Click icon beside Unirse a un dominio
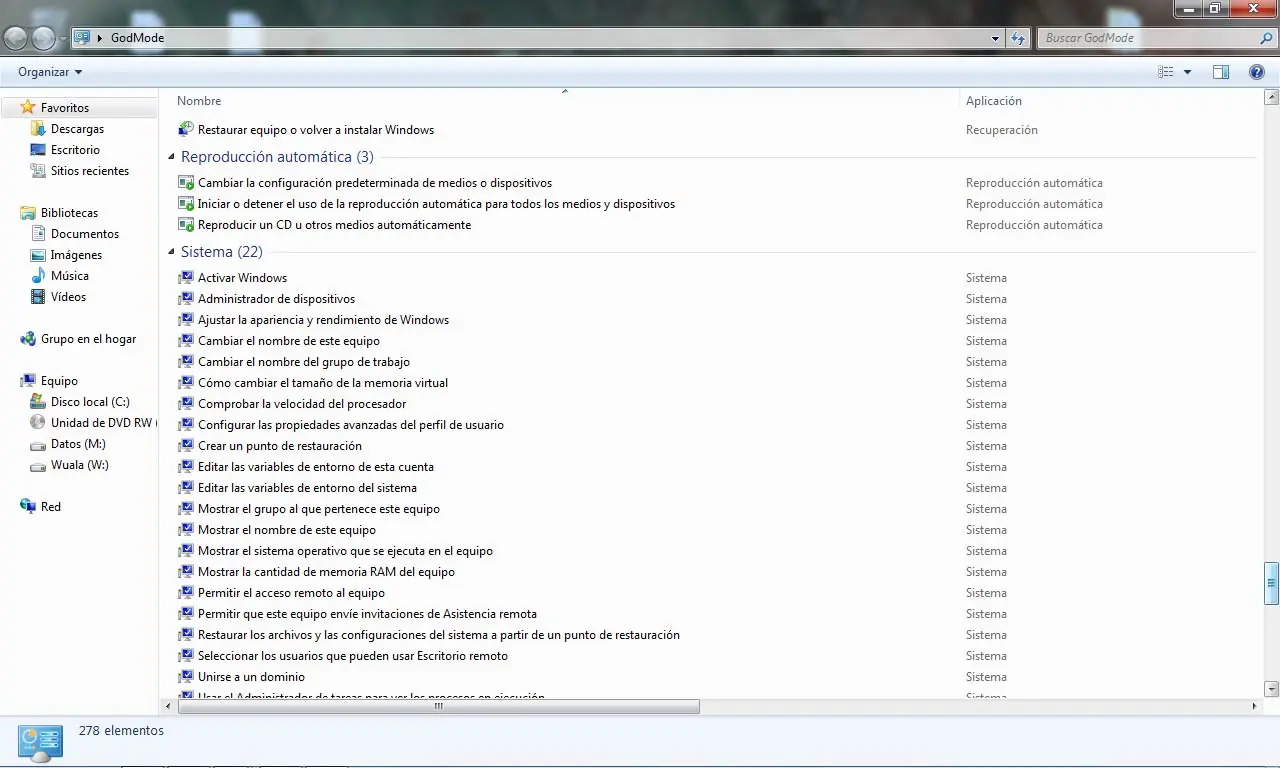The image size is (1280, 768). tap(186, 677)
